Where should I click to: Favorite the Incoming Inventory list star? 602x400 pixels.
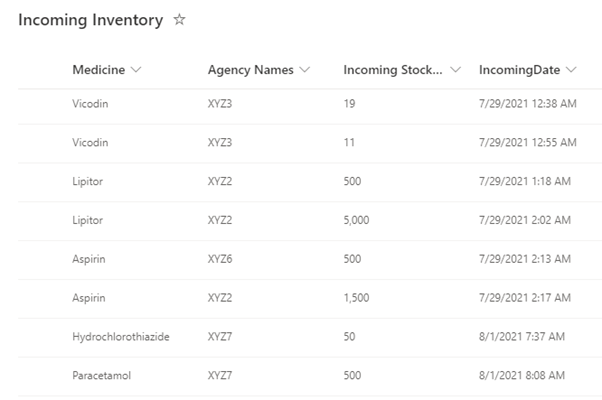(x=180, y=20)
